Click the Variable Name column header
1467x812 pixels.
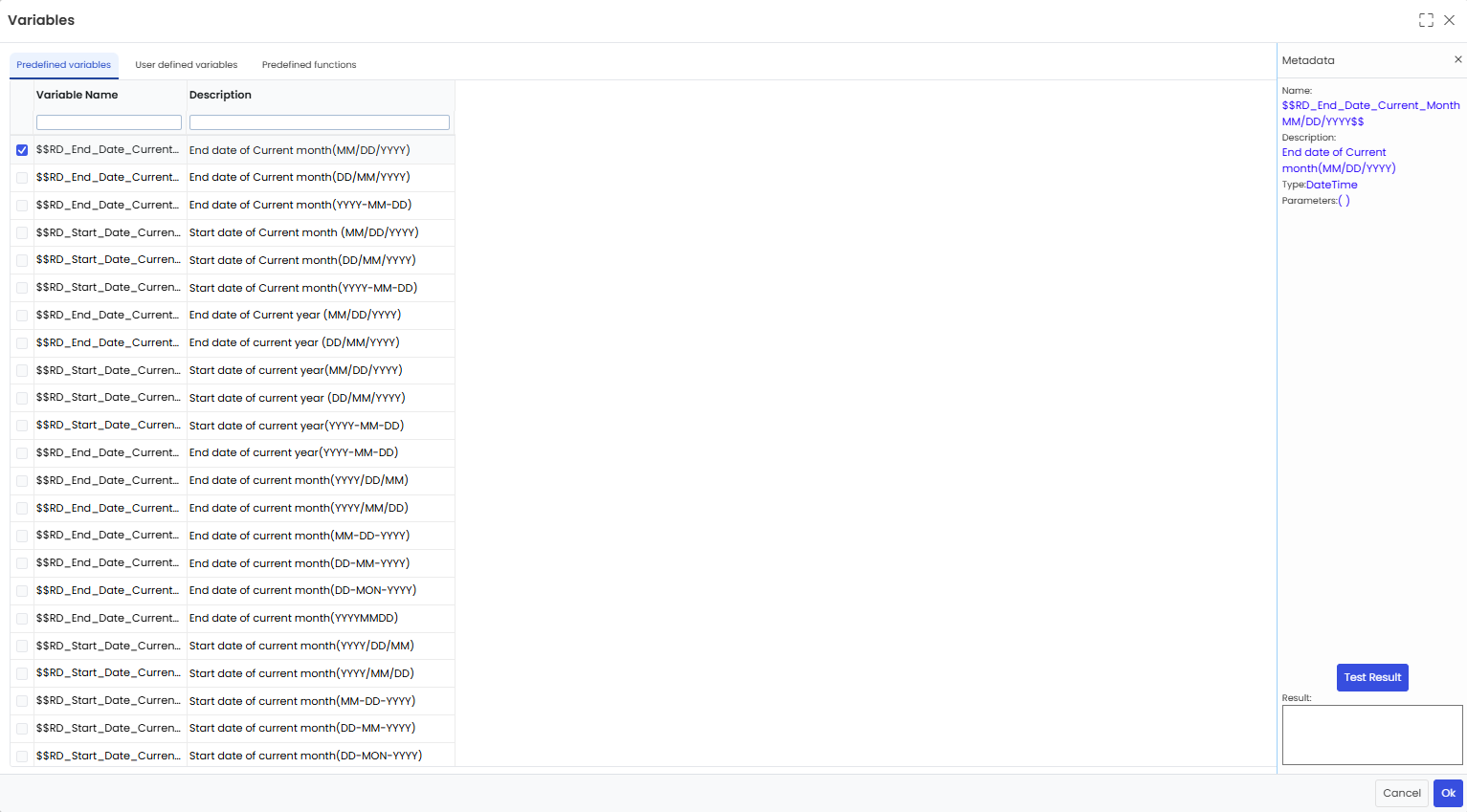coord(78,95)
